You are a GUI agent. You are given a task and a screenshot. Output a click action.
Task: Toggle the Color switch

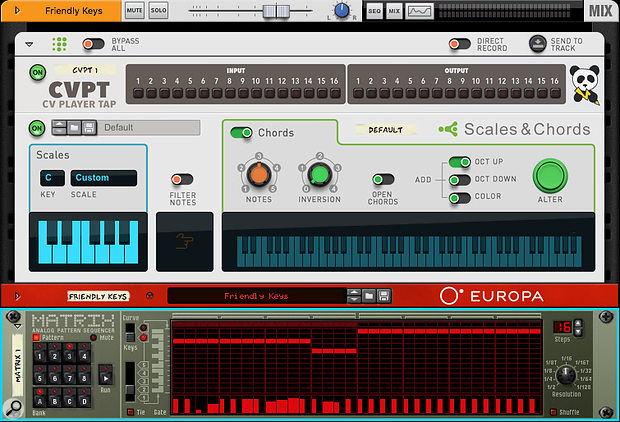[459, 198]
